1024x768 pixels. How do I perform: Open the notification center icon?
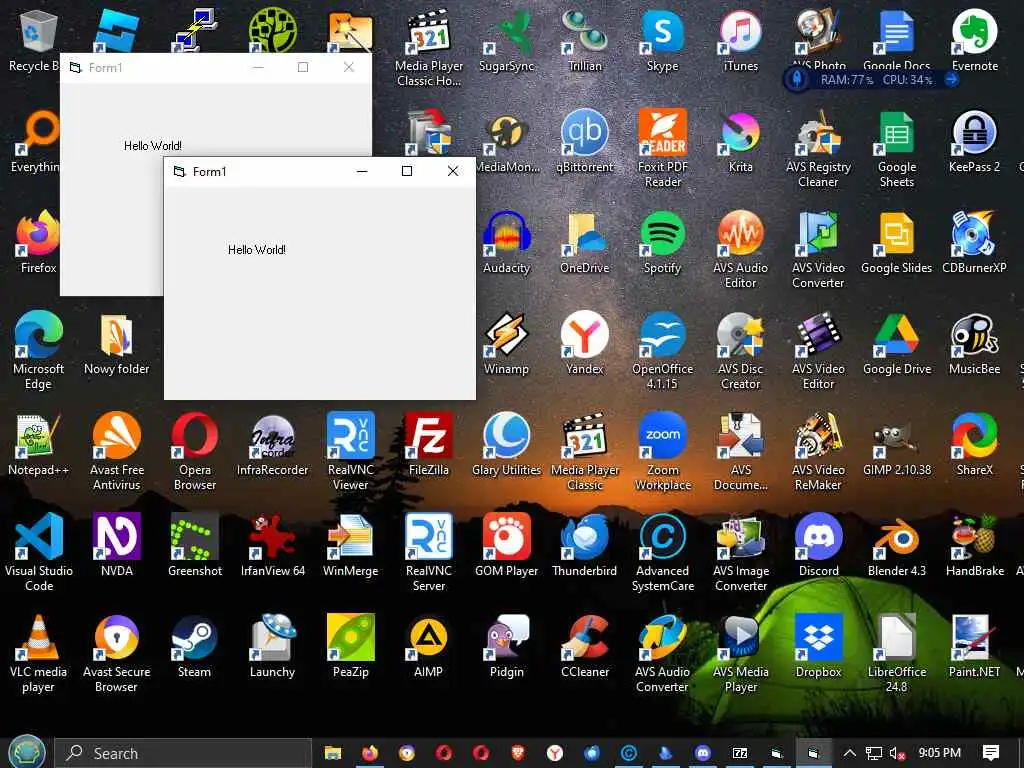pos(991,753)
